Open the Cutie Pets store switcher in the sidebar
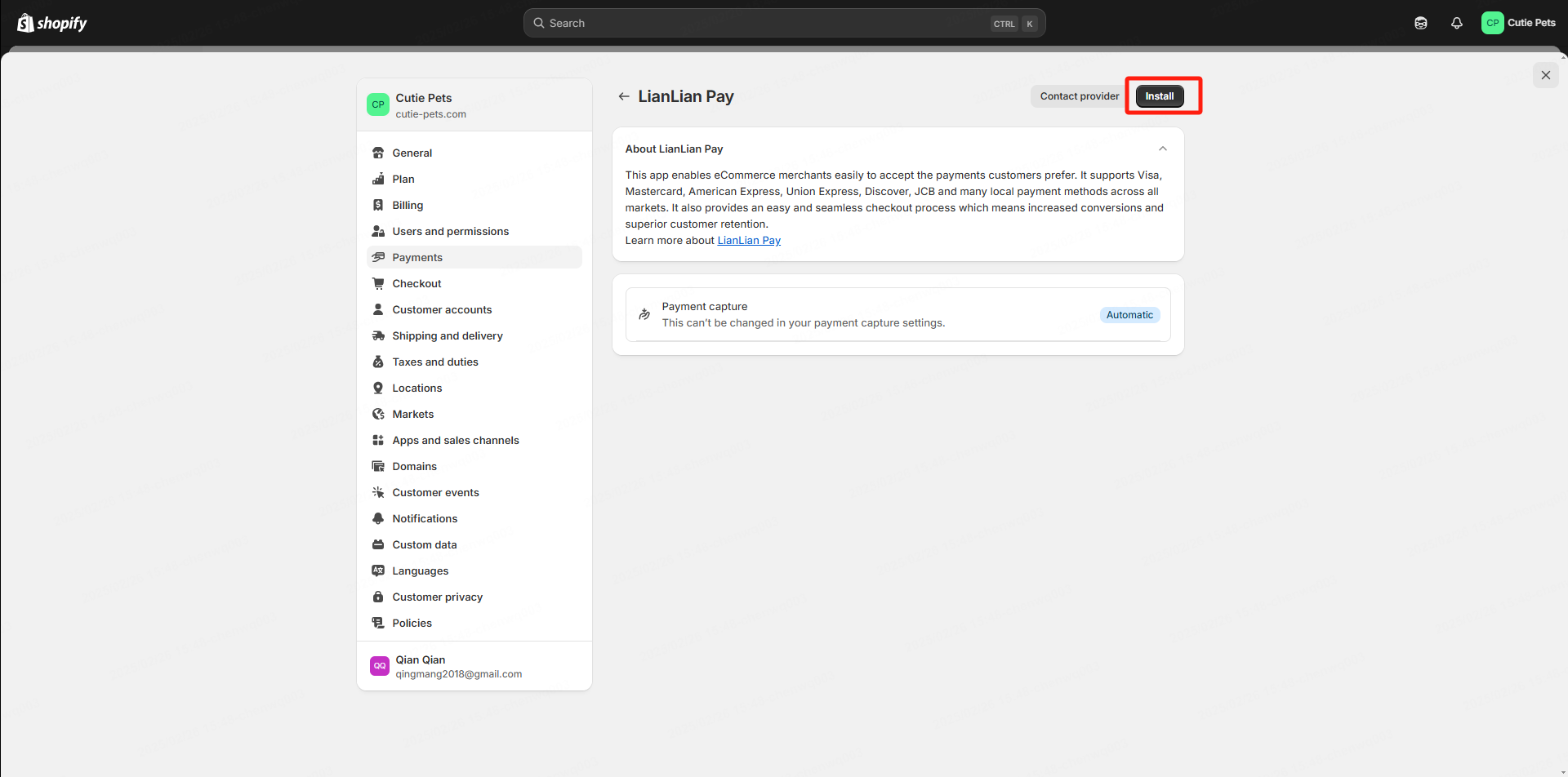The height and width of the screenshot is (777, 1568). tap(474, 104)
